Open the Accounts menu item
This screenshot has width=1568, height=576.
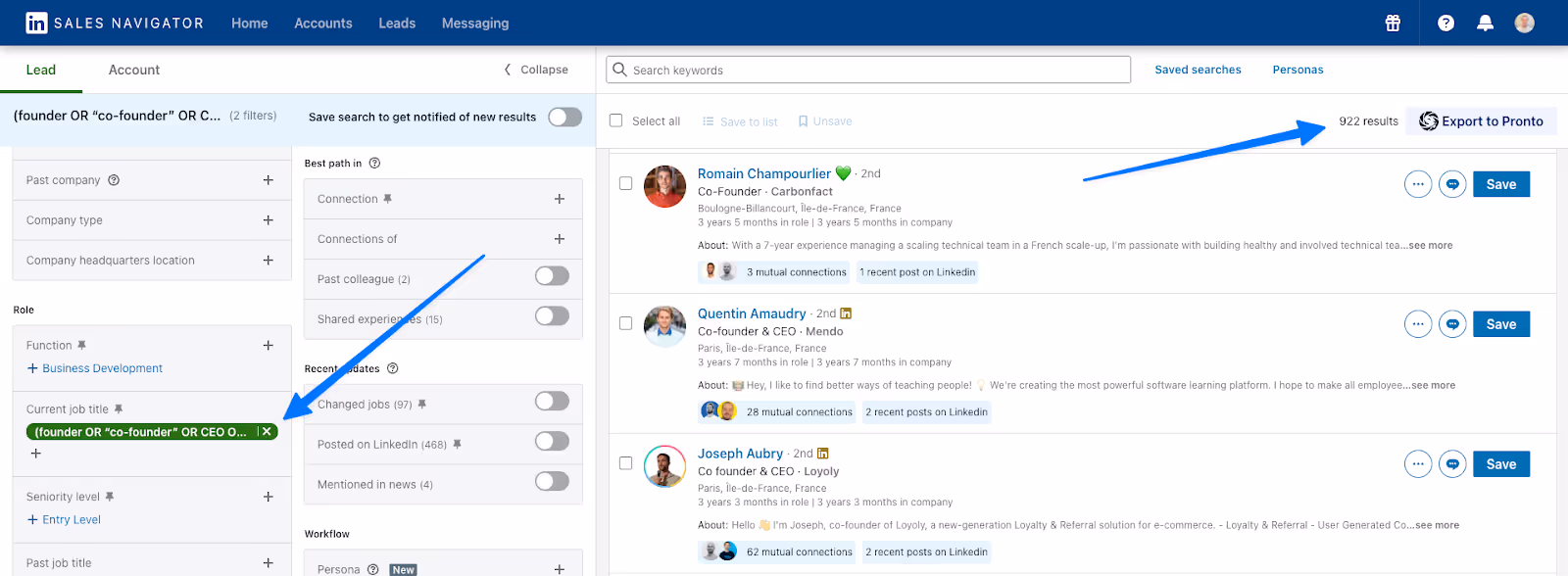323,24
